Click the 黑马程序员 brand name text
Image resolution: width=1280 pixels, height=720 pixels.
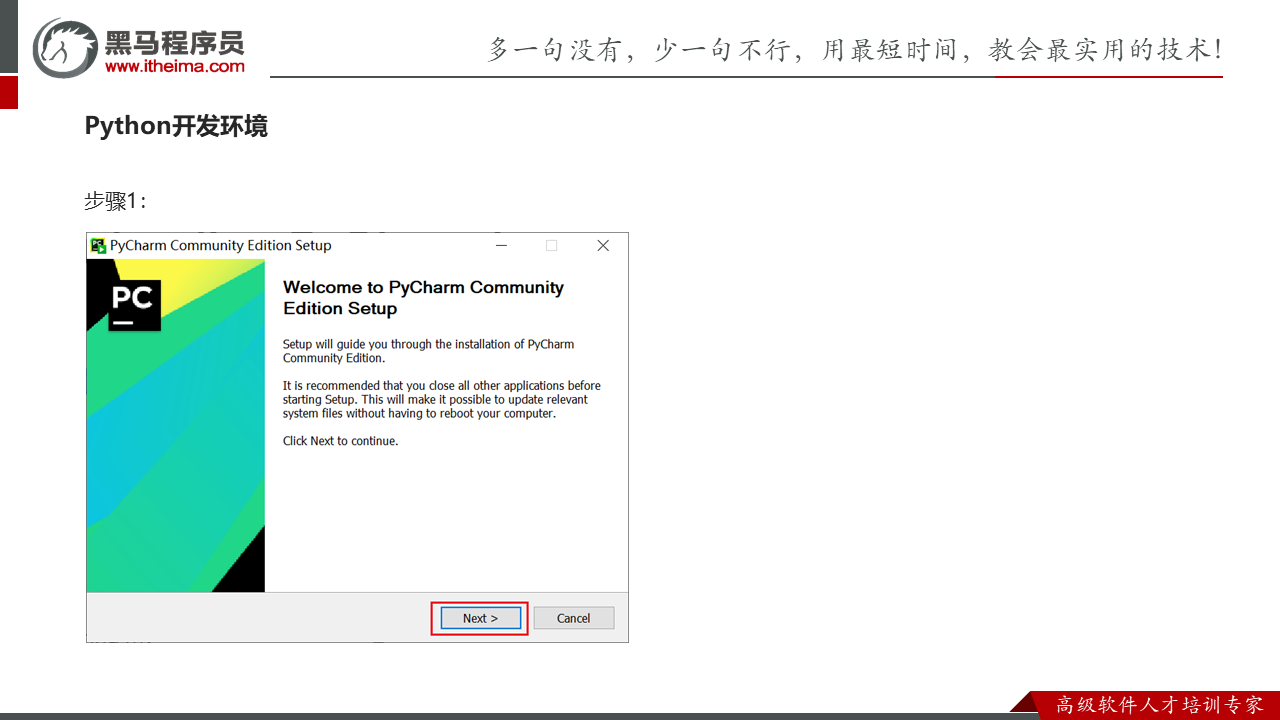click(174, 42)
